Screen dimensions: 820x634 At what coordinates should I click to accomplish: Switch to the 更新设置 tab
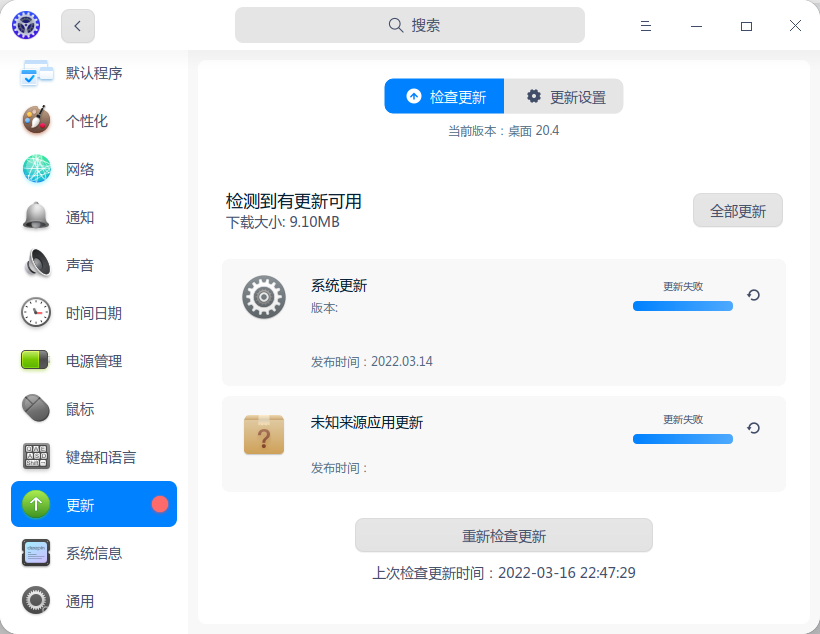pos(564,96)
